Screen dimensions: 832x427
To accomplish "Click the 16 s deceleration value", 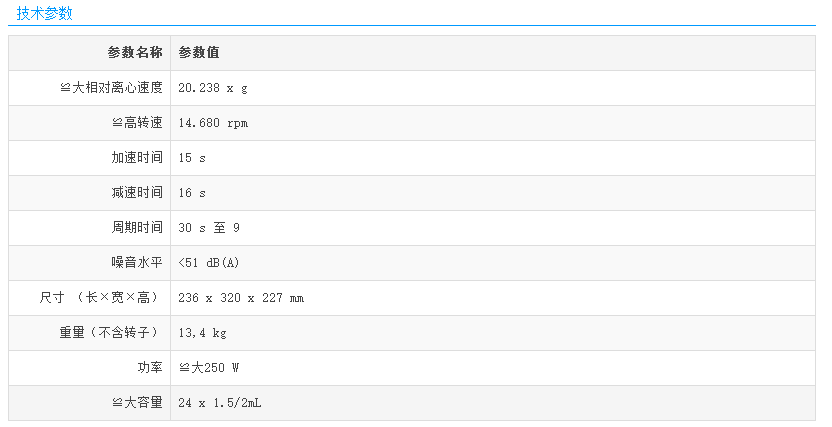I will (x=192, y=193).
